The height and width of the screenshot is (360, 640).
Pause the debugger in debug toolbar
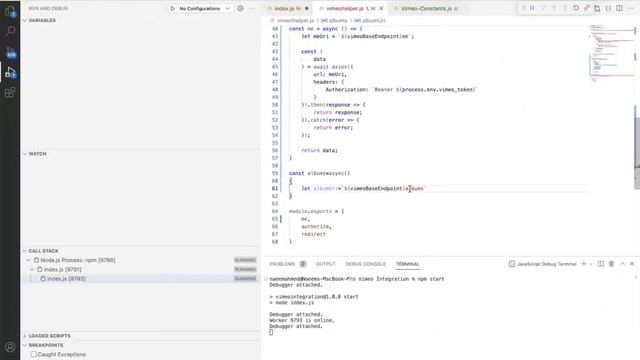(532, 8)
